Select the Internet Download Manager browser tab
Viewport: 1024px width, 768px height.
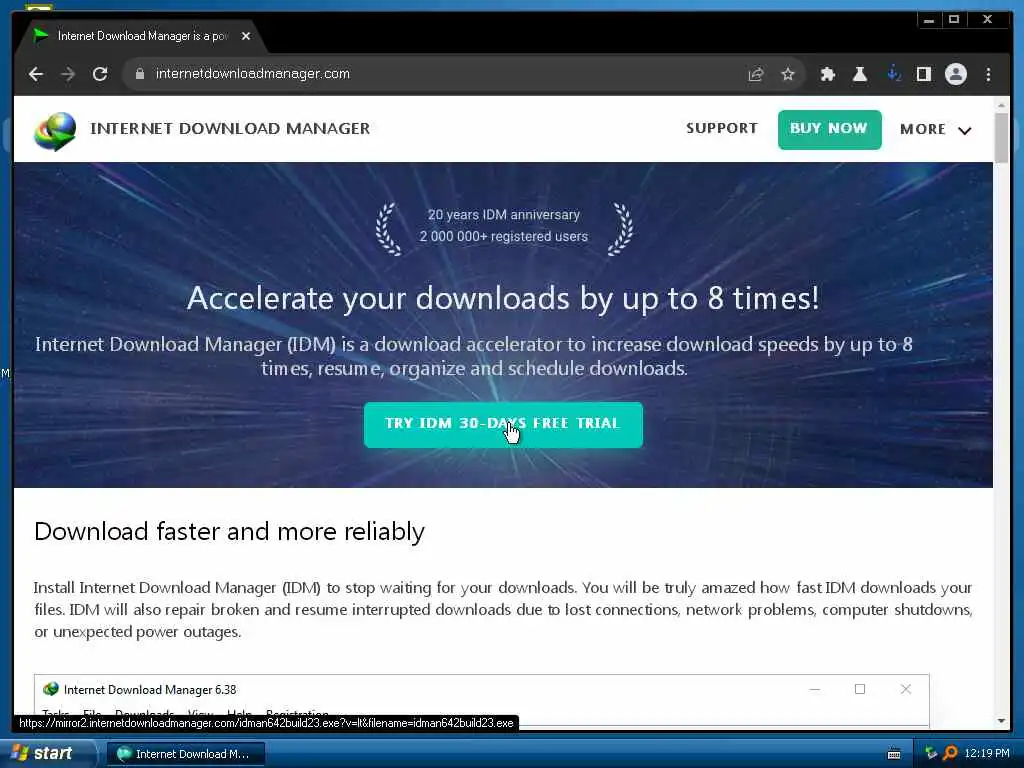(x=142, y=36)
